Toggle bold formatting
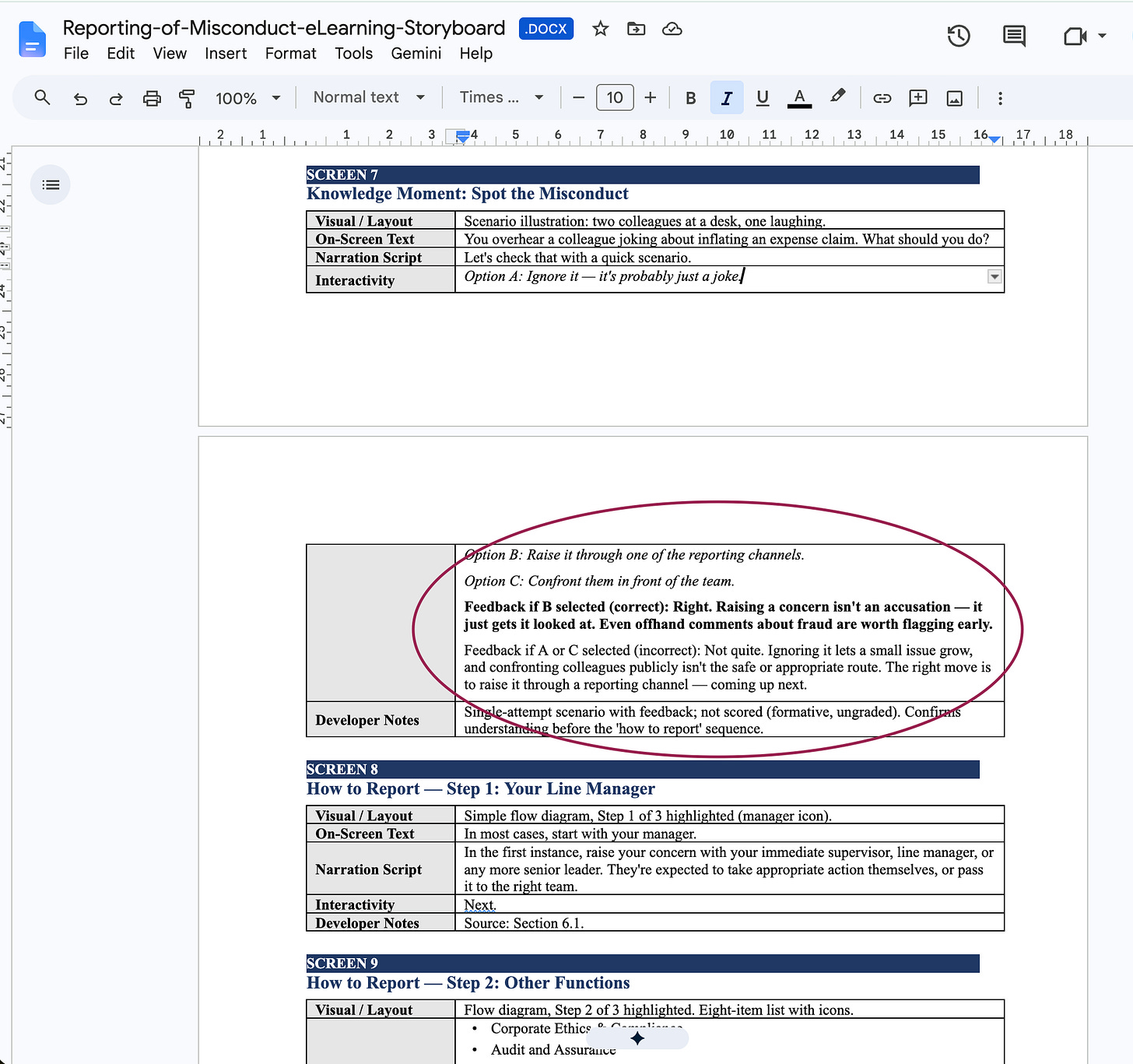This screenshot has width=1133, height=1064. (x=690, y=98)
